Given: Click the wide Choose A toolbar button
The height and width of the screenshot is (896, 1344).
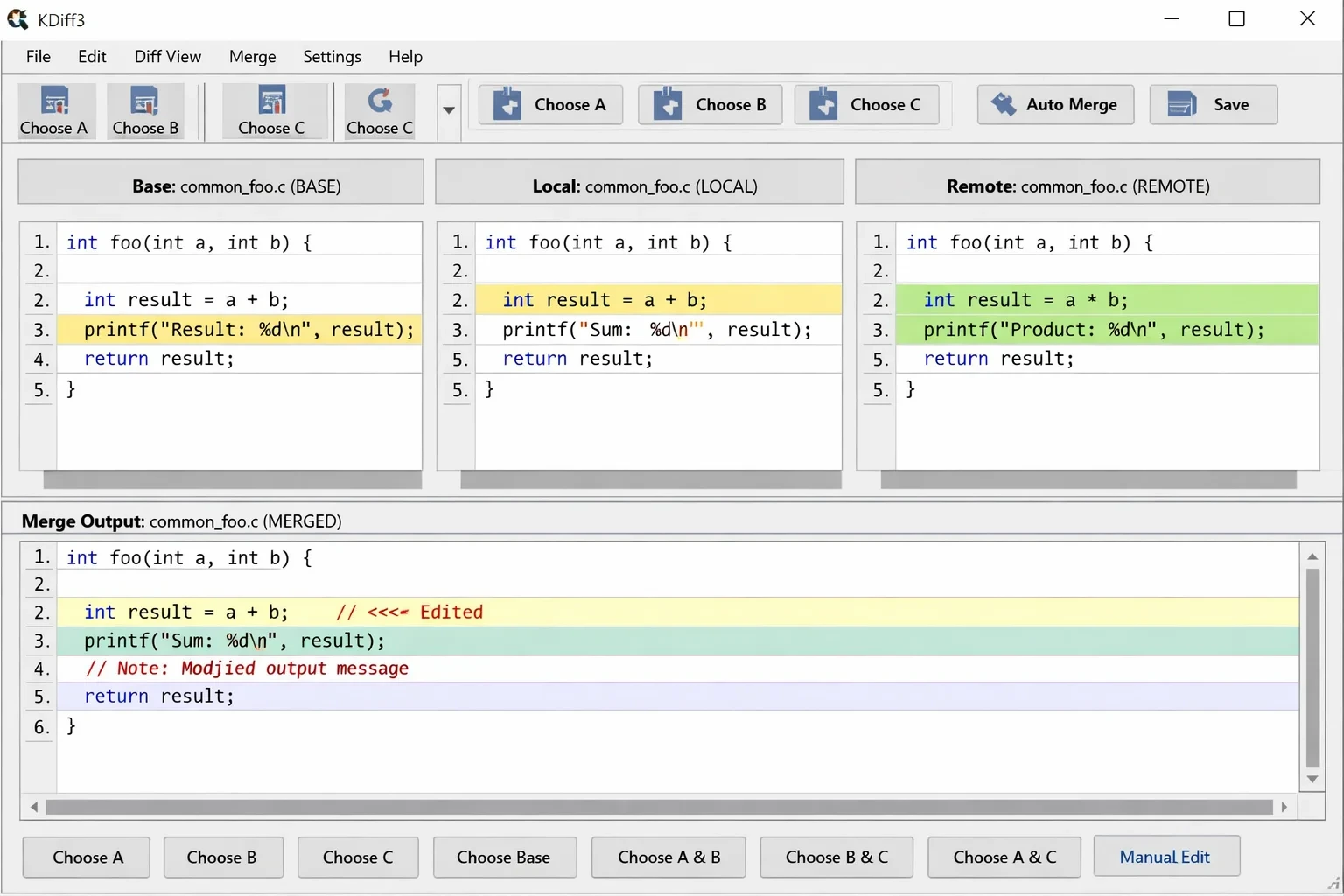Looking at the screenshot, I should click(x=550, y=105).
